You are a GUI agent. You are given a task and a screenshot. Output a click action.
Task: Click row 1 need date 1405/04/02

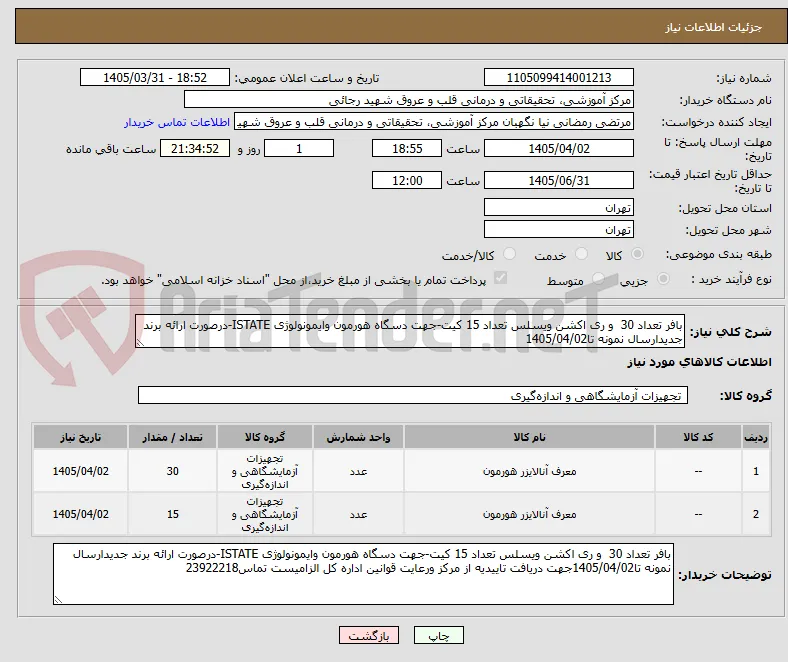pos(80,471)
